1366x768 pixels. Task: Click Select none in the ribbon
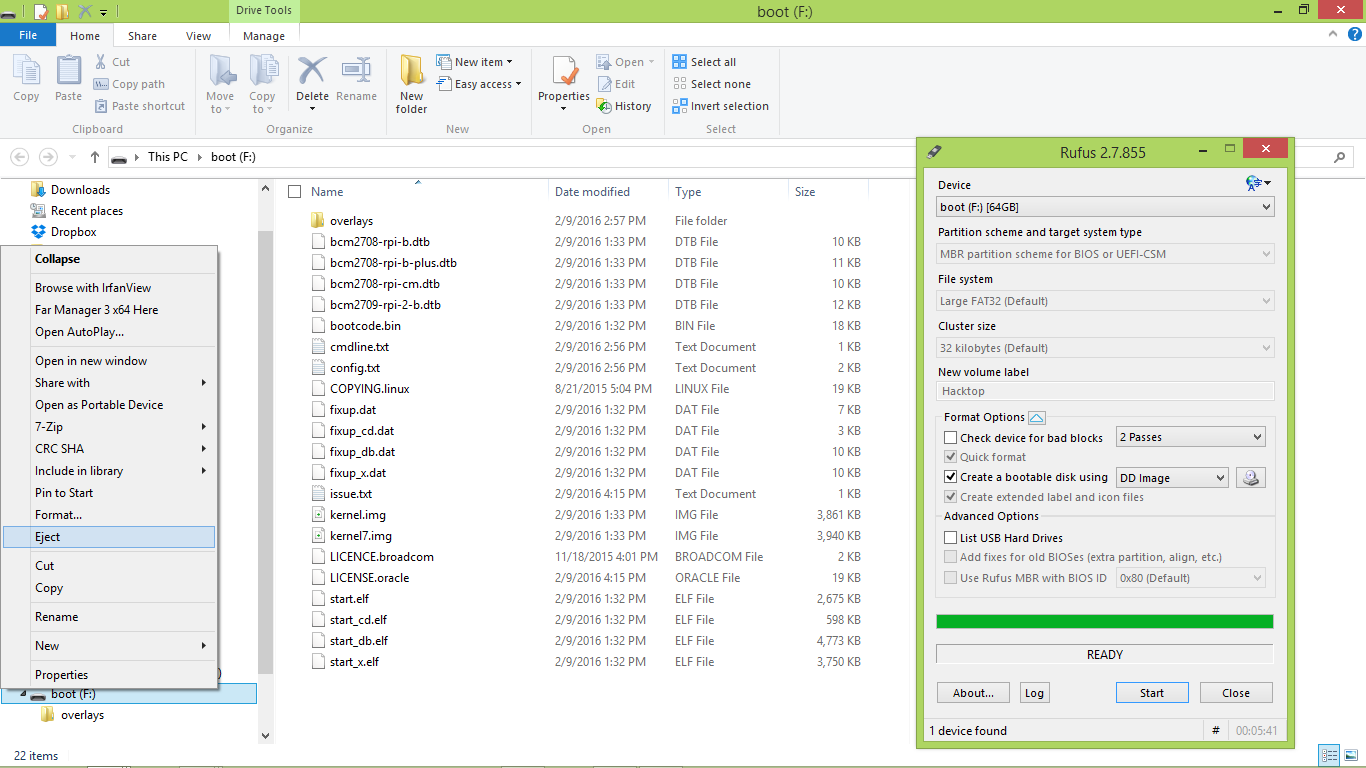711,84
